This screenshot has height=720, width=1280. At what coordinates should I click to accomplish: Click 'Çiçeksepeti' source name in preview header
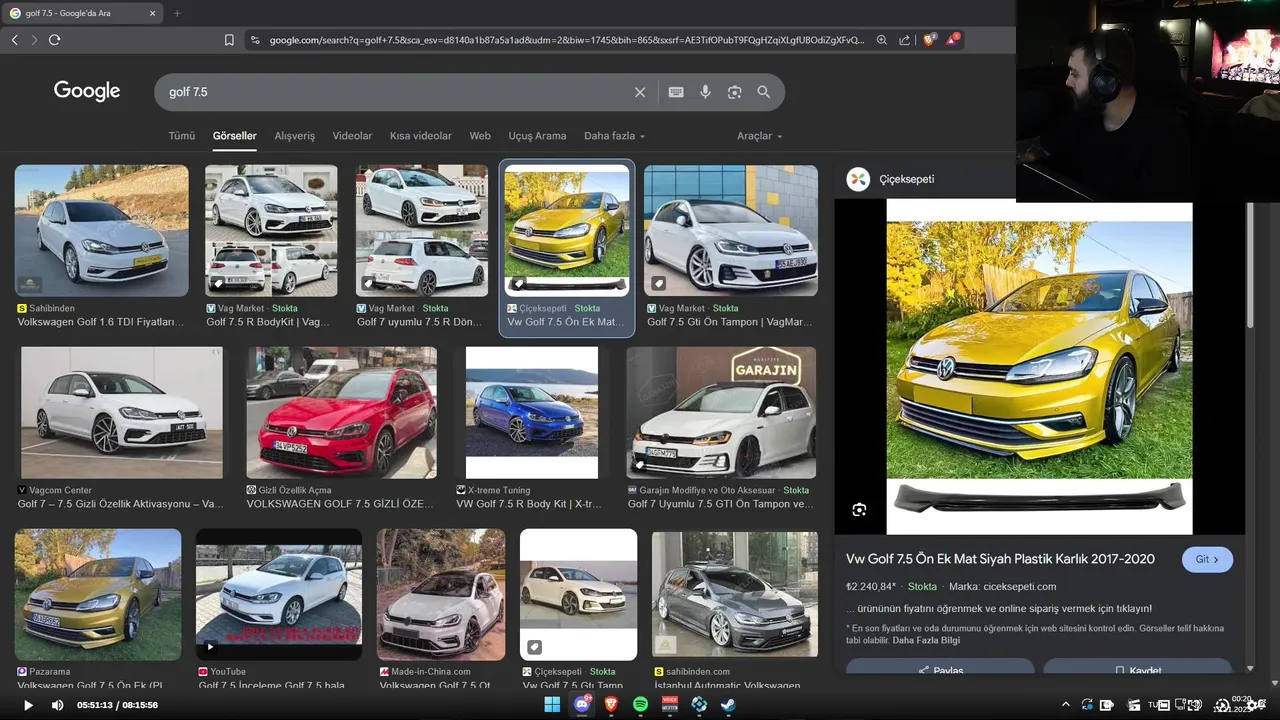coord(907,179)
